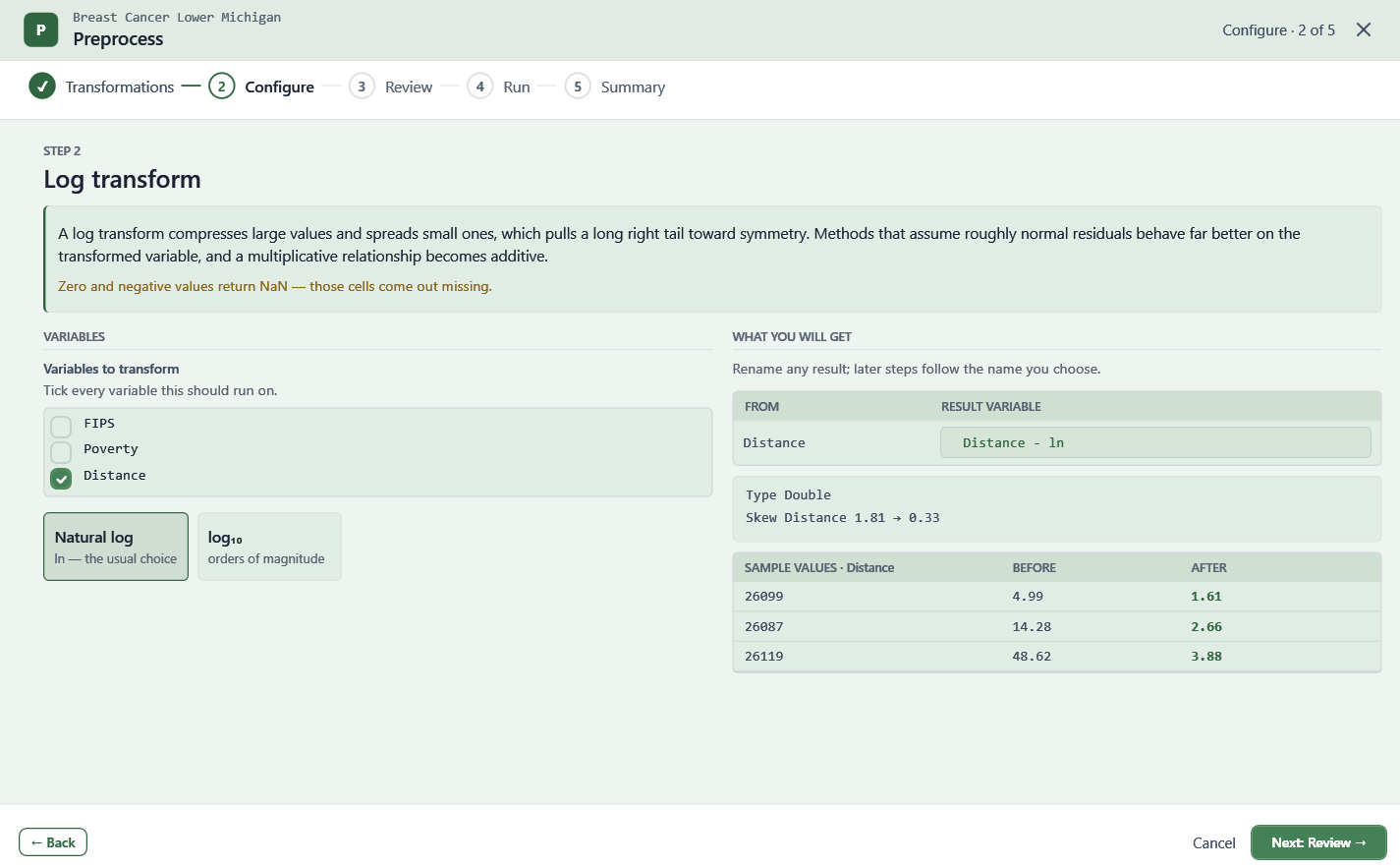Jump to the Review step
Viewport: 1400px width, 868px height.
(409, 87)
